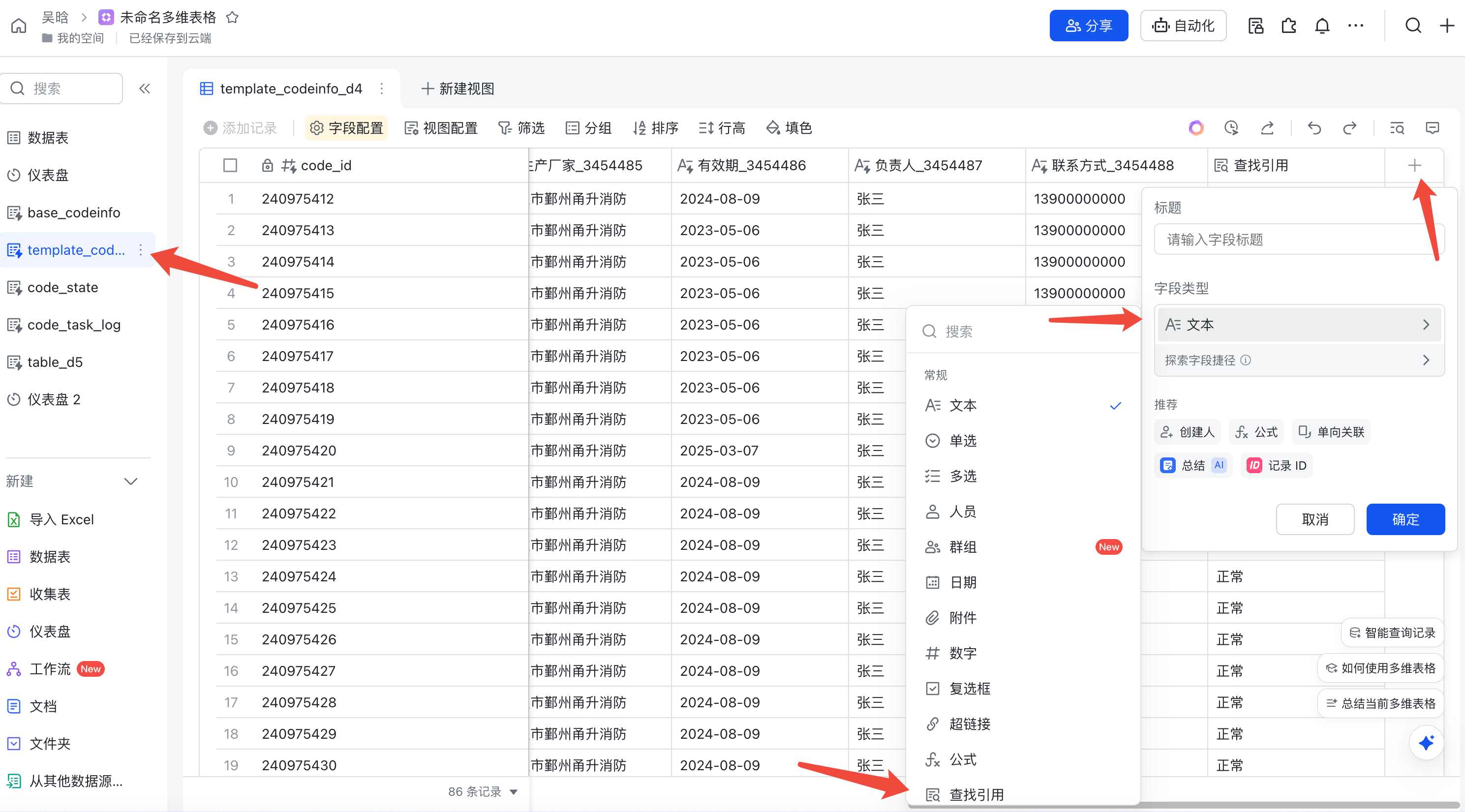Open the plugin extensions puzzle icon
Screen dimensions: 1465x812
point(1289,26)
